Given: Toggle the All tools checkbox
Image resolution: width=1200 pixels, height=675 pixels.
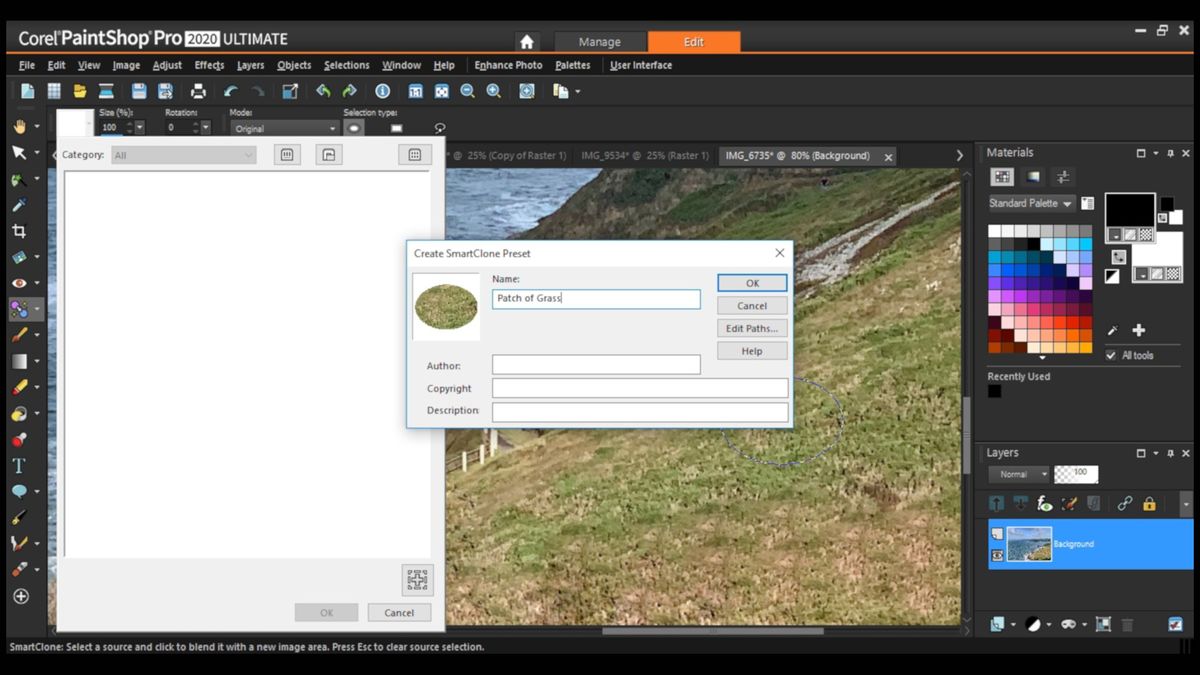Looking at the screenshot, I should pyautogui.click(x=1111, y=355).
